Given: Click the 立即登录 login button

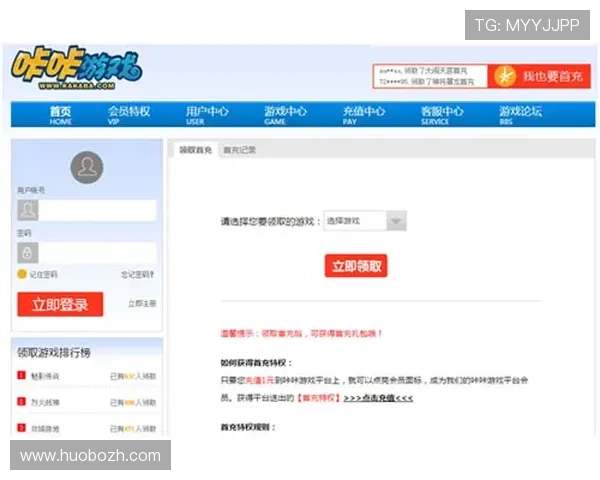Looking at the screenshot, I should point(60,304).
